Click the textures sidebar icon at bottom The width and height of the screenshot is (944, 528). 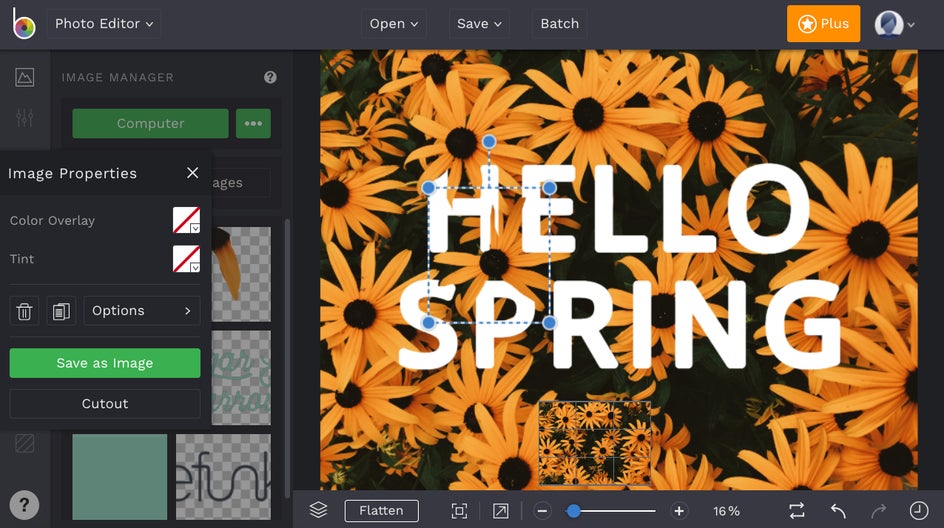point(25,444)
